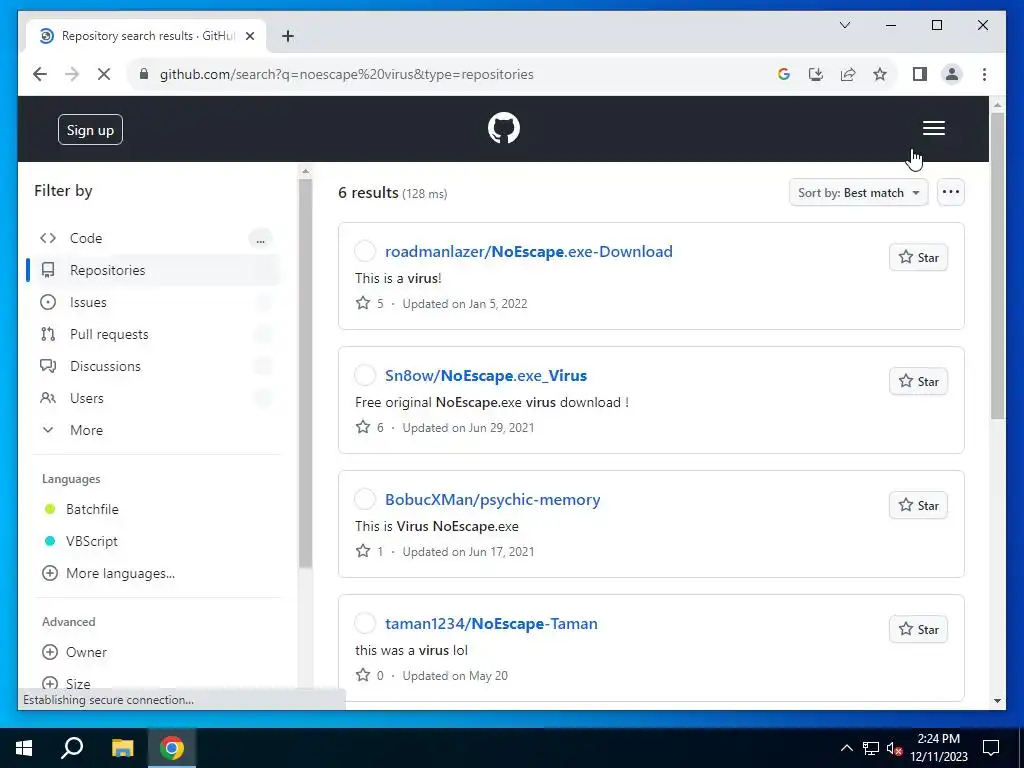Open Chrome three-dot menu
This screenshot has height=768, width=1024.
984,74
